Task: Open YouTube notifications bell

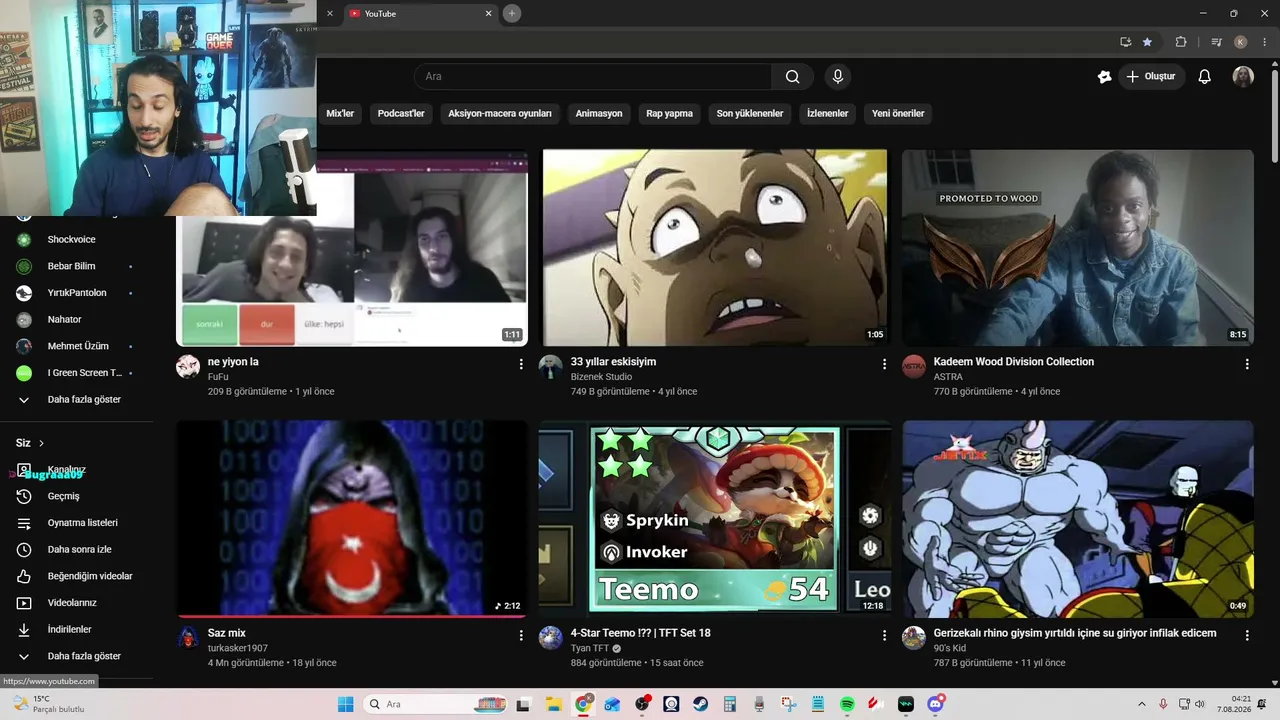Action: tap(1205, 77)
